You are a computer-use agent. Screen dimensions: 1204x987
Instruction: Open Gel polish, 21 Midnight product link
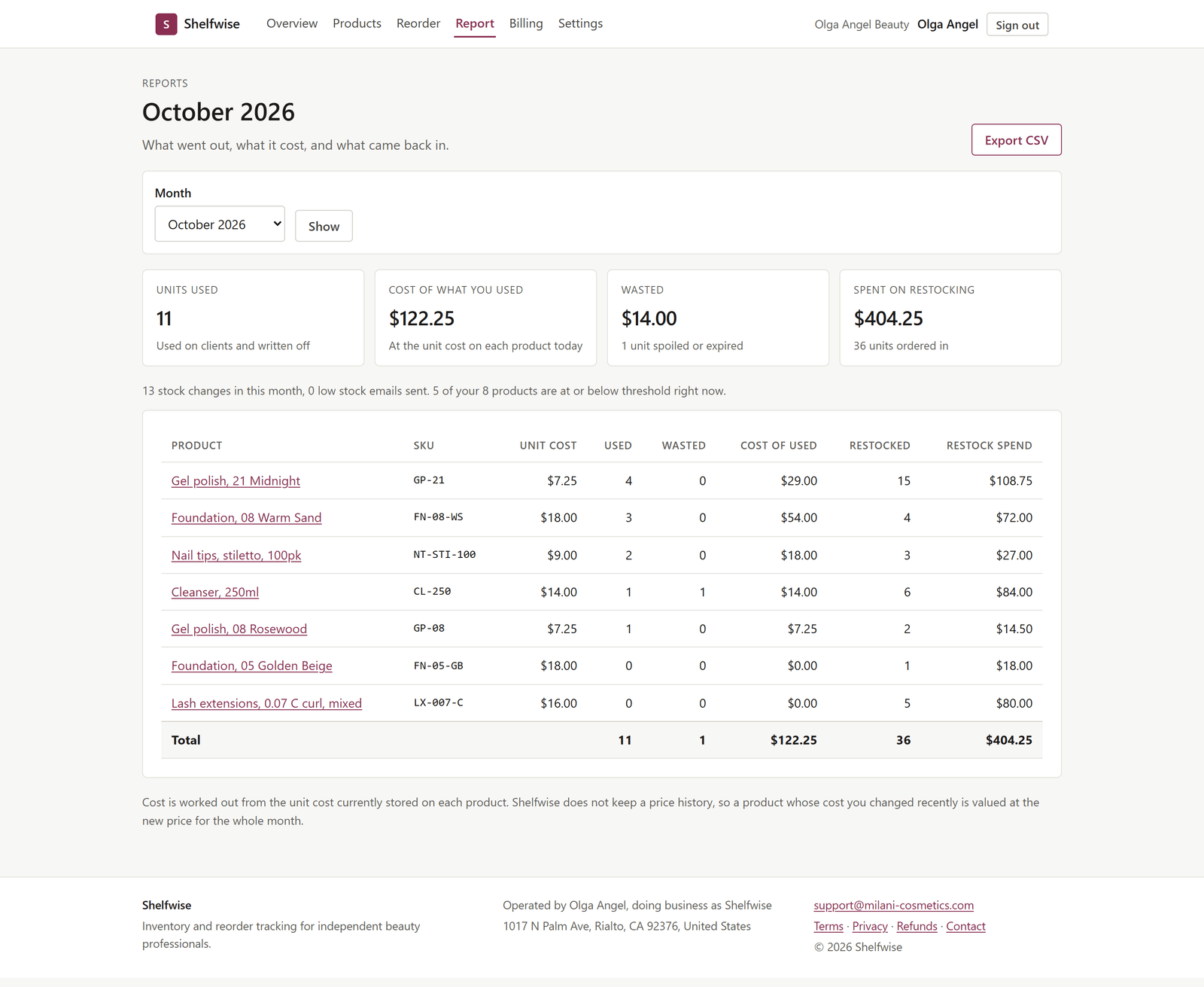tap(236, 480)
